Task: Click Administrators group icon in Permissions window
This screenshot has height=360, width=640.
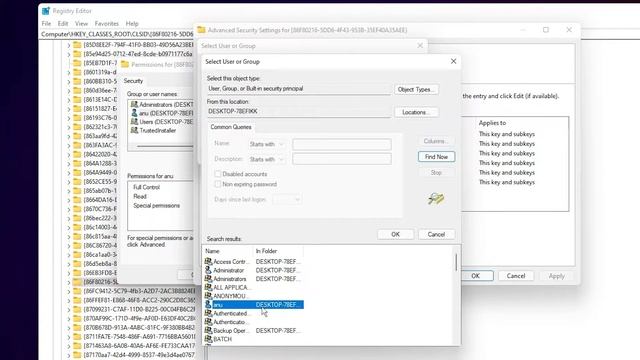Action: click(x=134, y=104)
